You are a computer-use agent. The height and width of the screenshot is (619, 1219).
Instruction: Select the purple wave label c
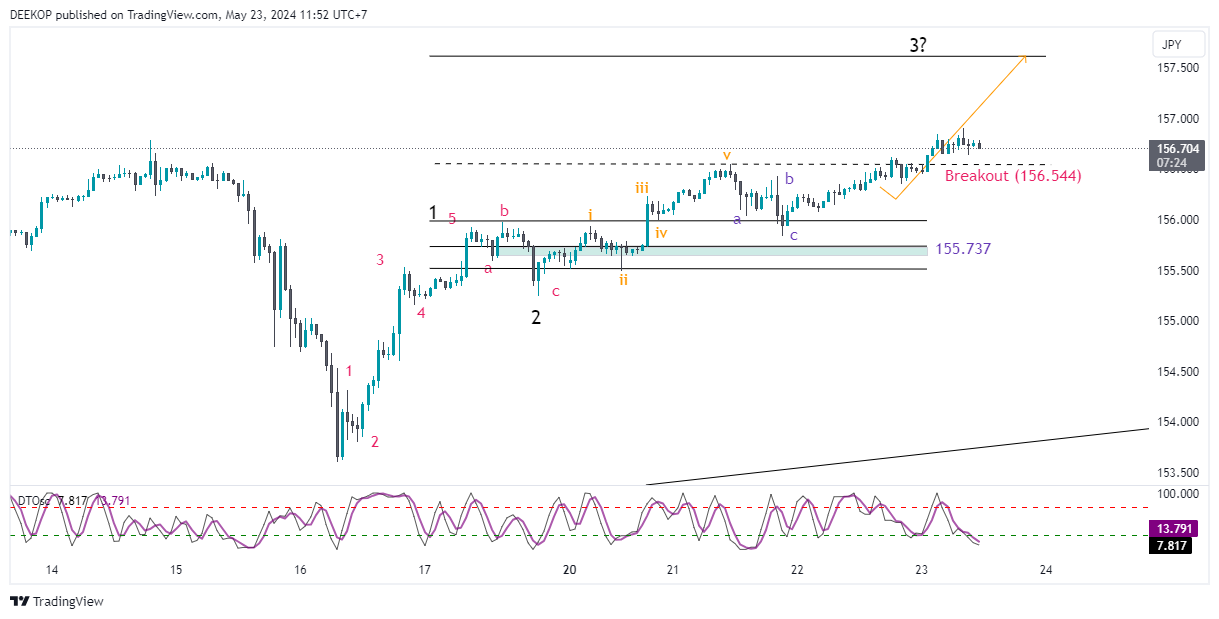coord(794,235)
